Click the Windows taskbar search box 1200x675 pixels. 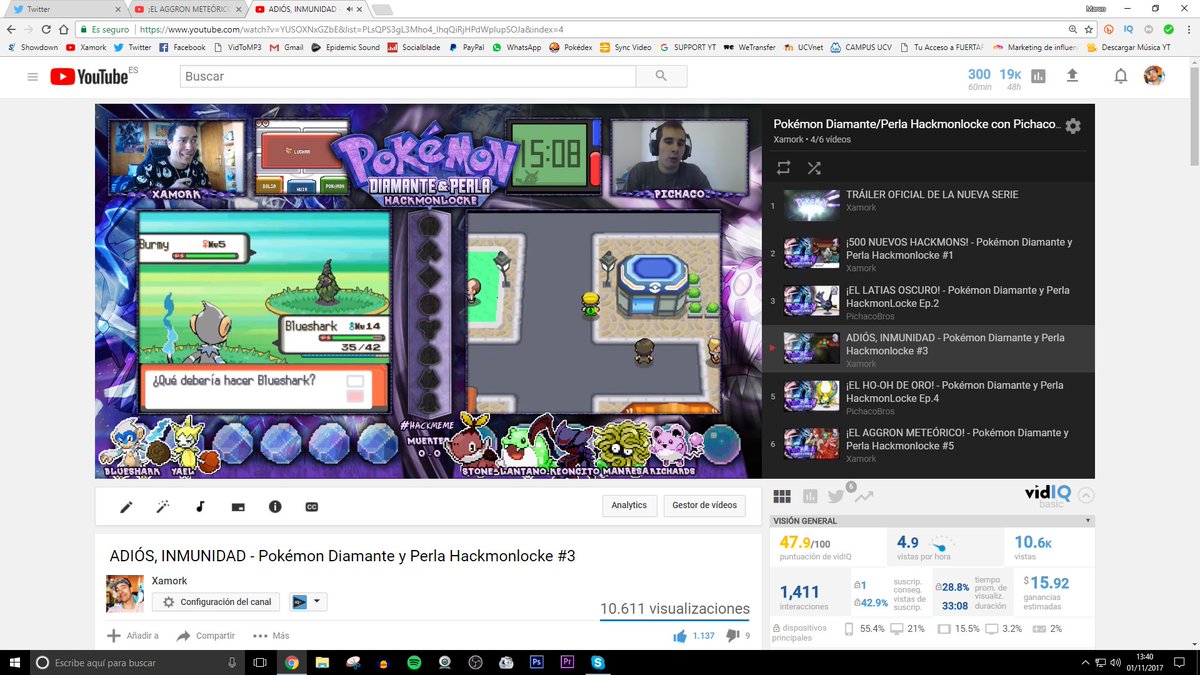pyautogui.click(x=138, y=662)
